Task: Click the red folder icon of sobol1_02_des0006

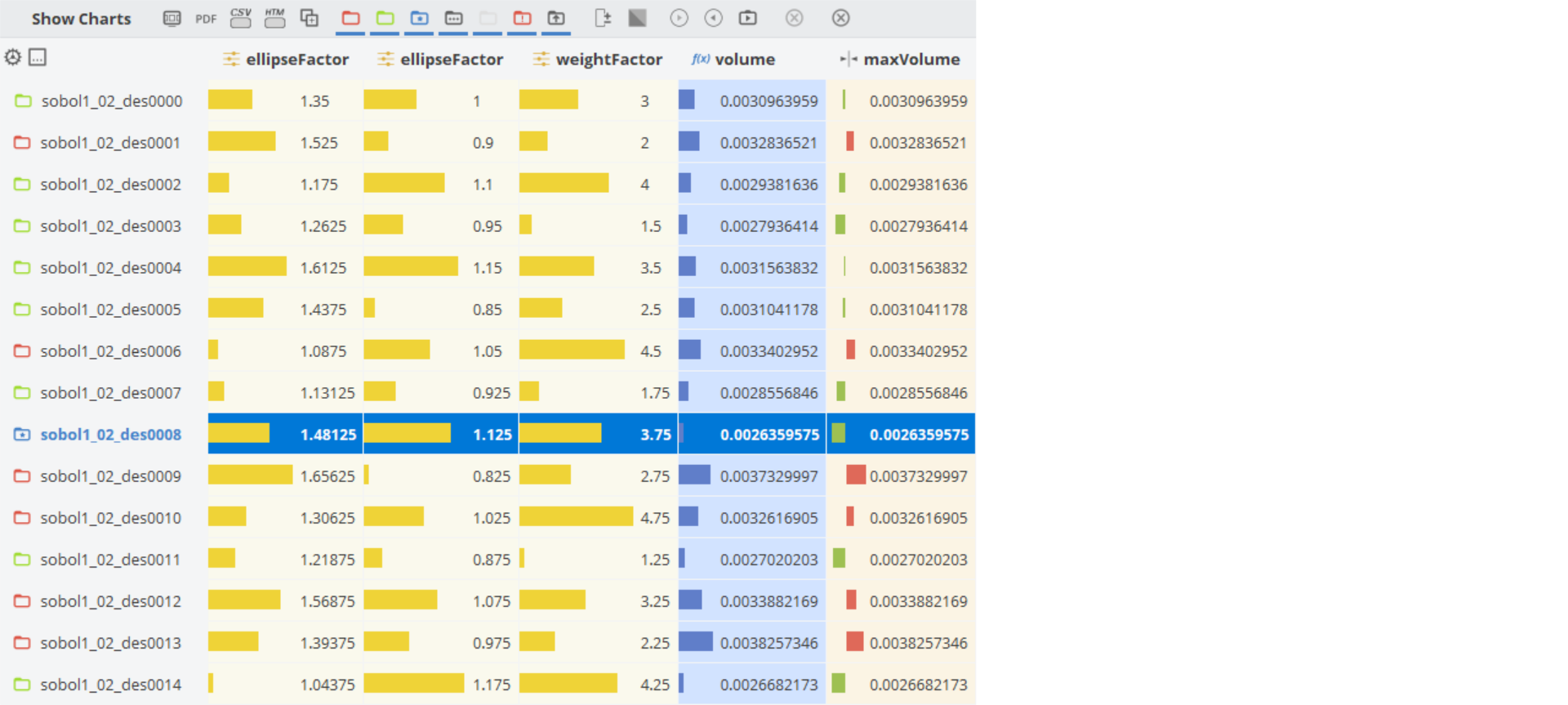Action: tap(22, 351)
